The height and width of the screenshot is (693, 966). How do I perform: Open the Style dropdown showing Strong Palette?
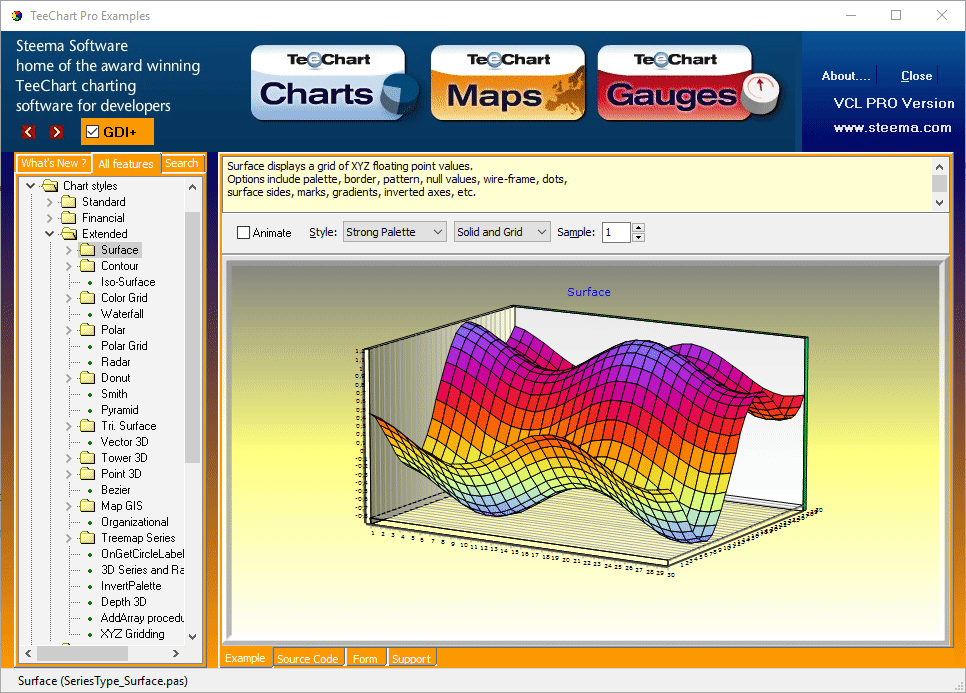pyautogui.click(x=394, y=232)
